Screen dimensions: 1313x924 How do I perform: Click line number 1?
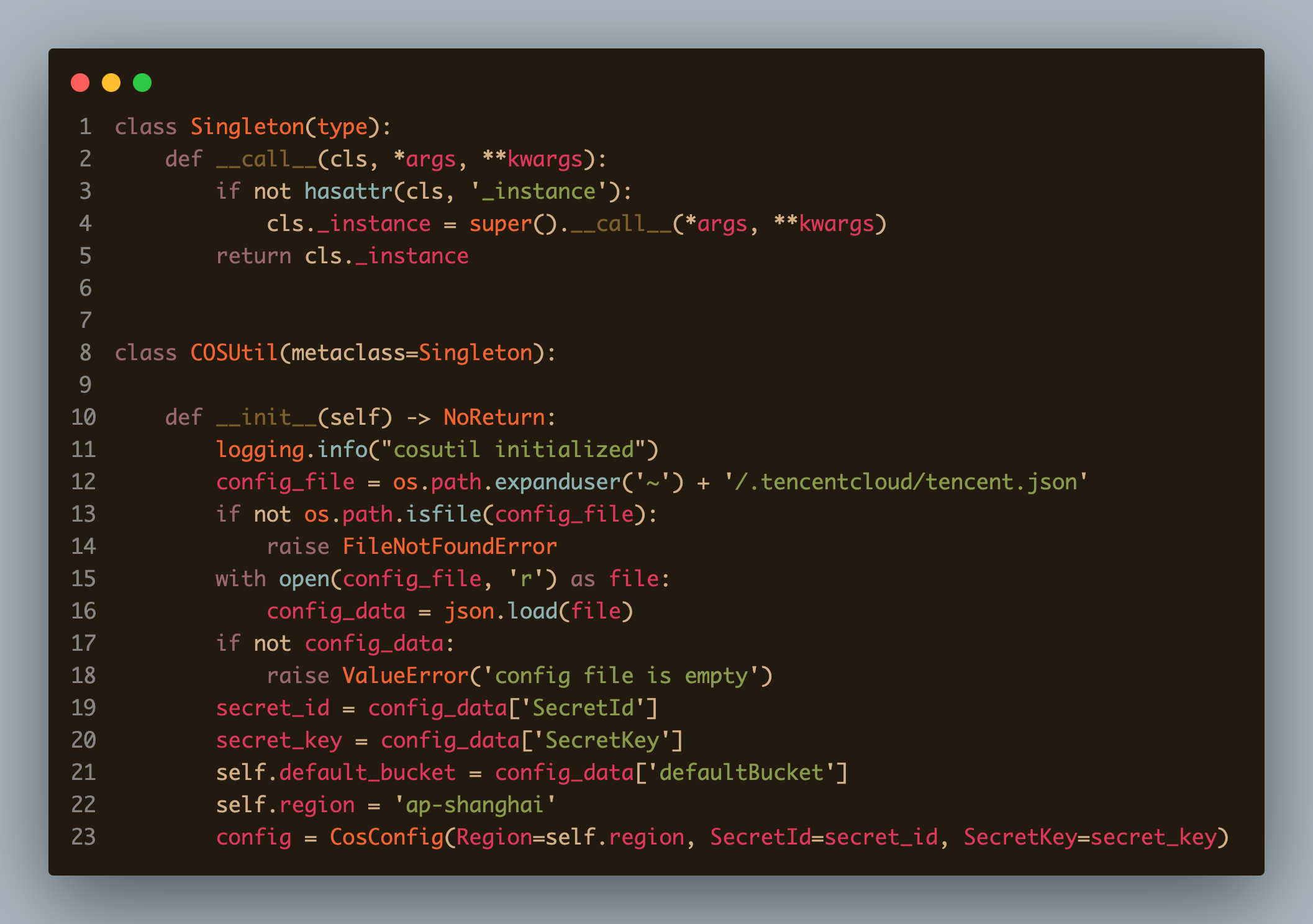point(85,127)
